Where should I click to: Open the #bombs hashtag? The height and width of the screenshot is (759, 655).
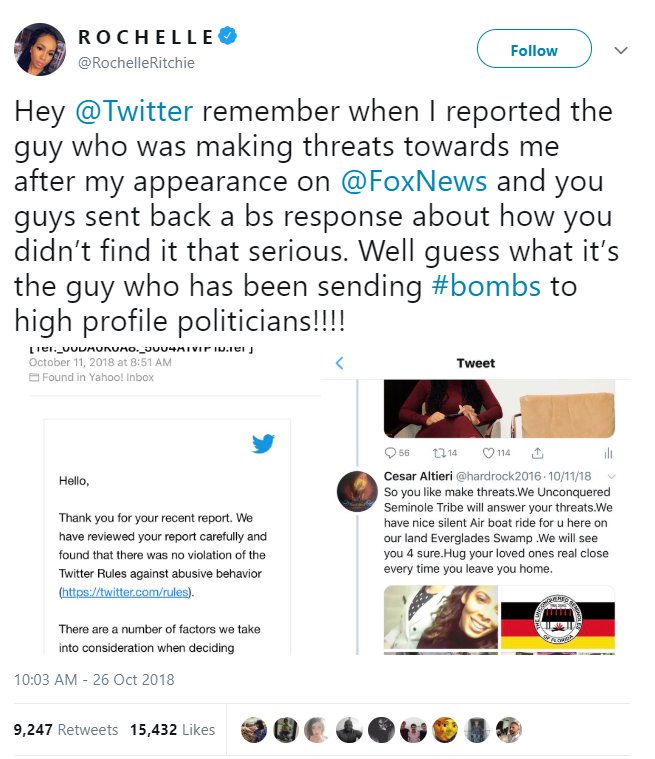[490, 287]
